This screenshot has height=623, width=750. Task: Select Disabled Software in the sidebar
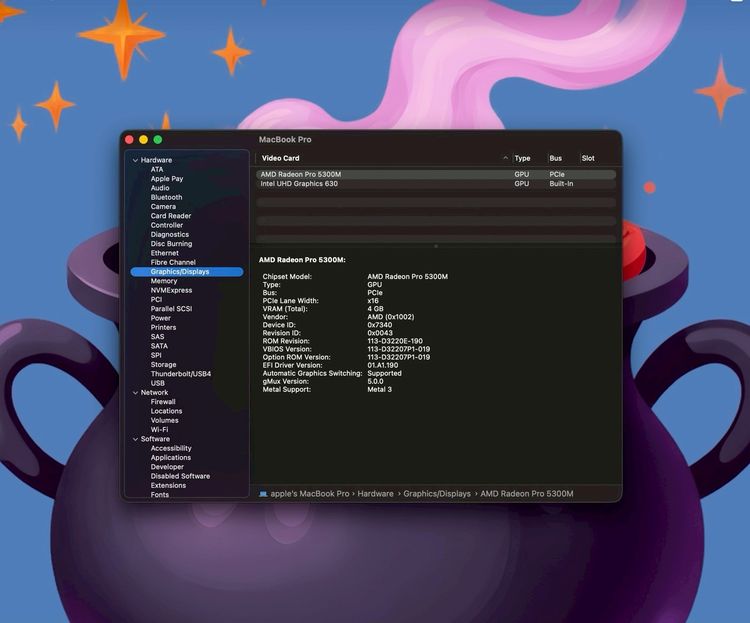click(180, 476)
